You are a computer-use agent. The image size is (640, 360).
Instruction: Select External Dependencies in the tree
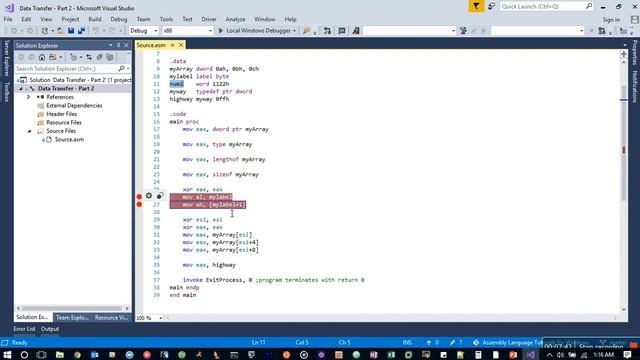point(74,106)
